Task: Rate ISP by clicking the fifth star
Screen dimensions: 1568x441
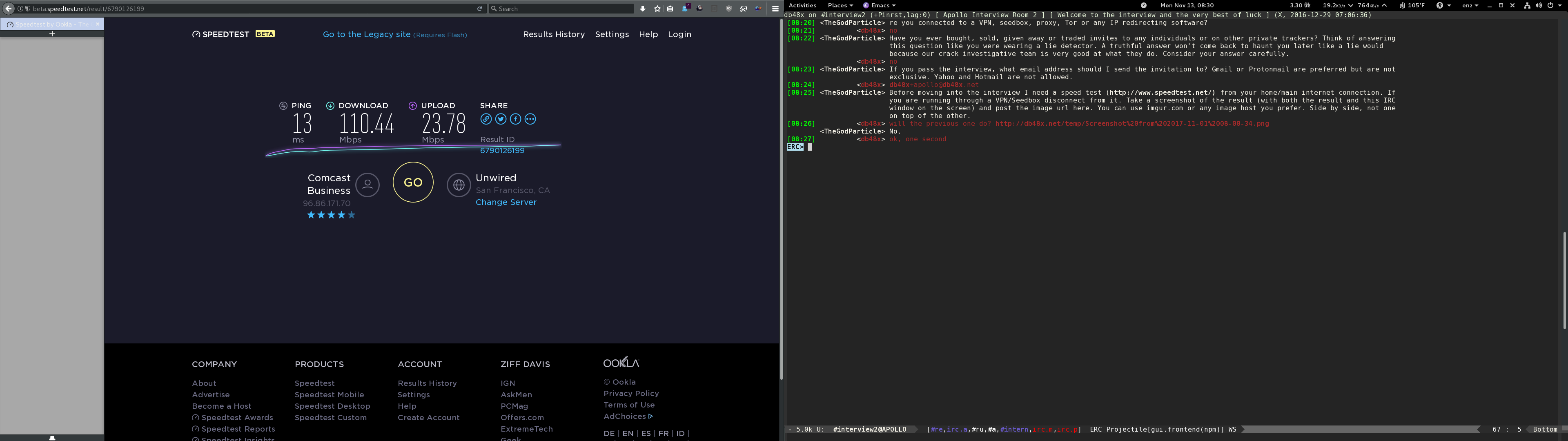Action: (351, 215)
